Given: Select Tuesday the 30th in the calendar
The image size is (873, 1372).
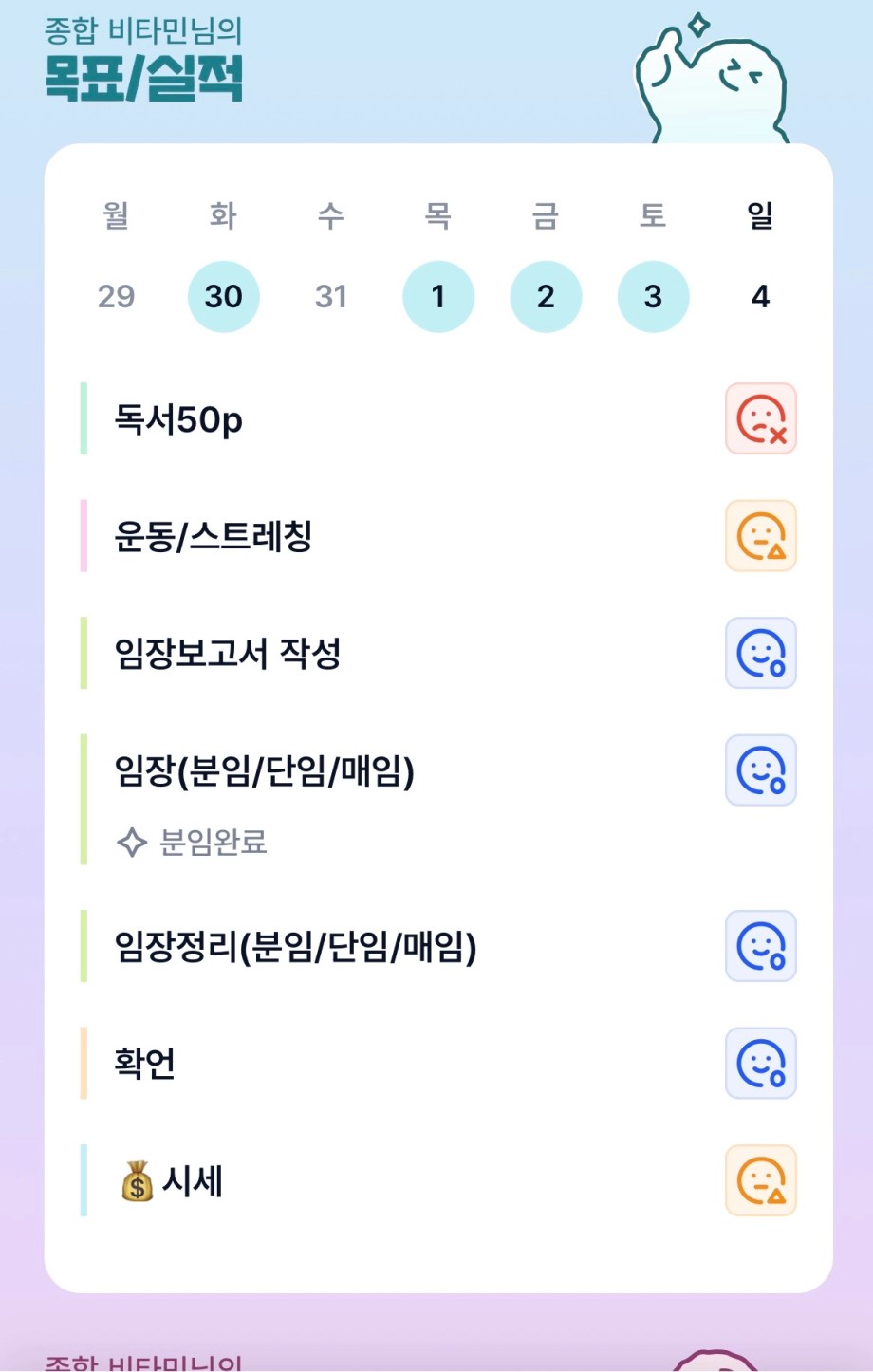Looking at the screenshot, I should click(x=223, y=297).
